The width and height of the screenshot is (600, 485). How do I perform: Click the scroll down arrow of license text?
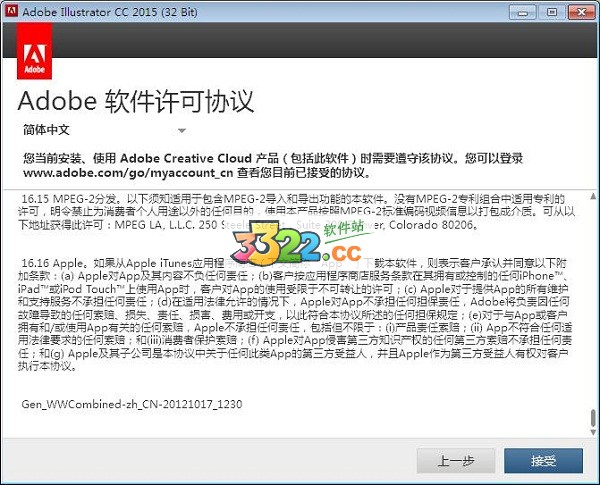(593, 432)
